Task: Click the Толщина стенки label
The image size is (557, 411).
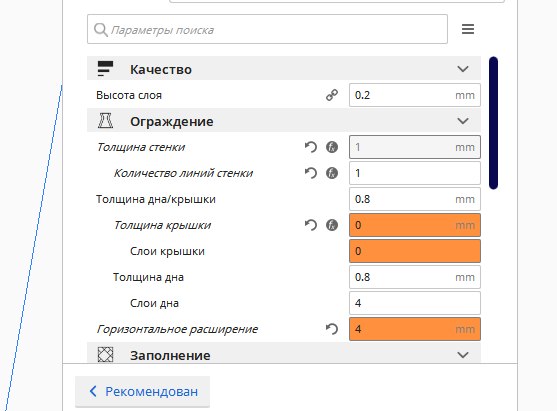Action: coord(141,147)
